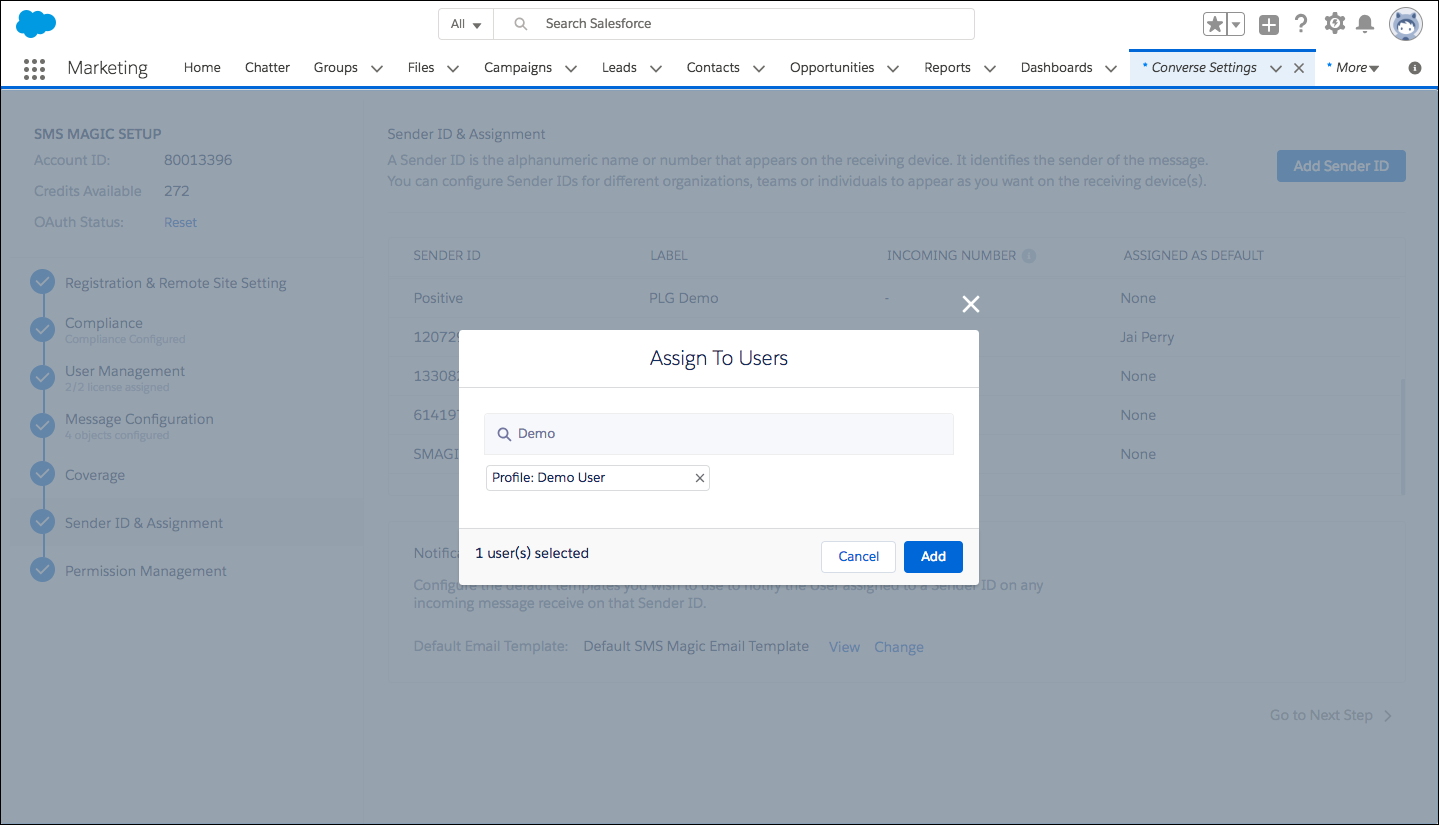Expand the Files tab dropdown chevron
The height and width of the screenshot is (825, 1439).
[x=453, y=68]
